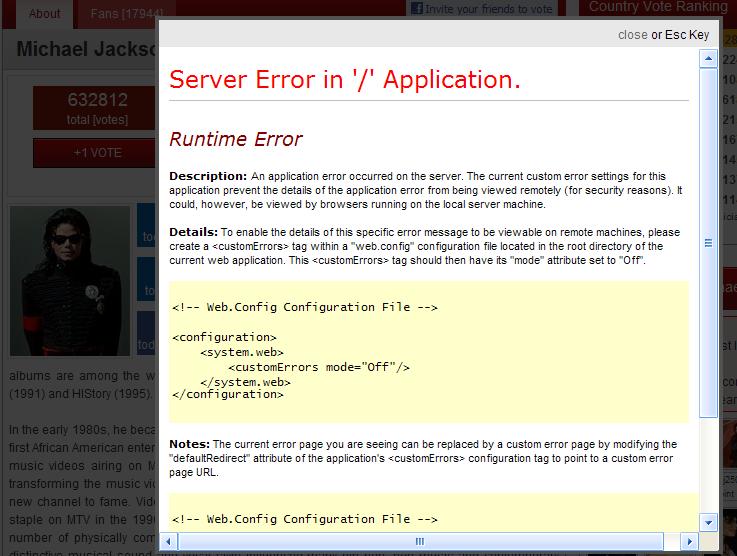Click the Server Error heading text

click(x=345, y=80)
